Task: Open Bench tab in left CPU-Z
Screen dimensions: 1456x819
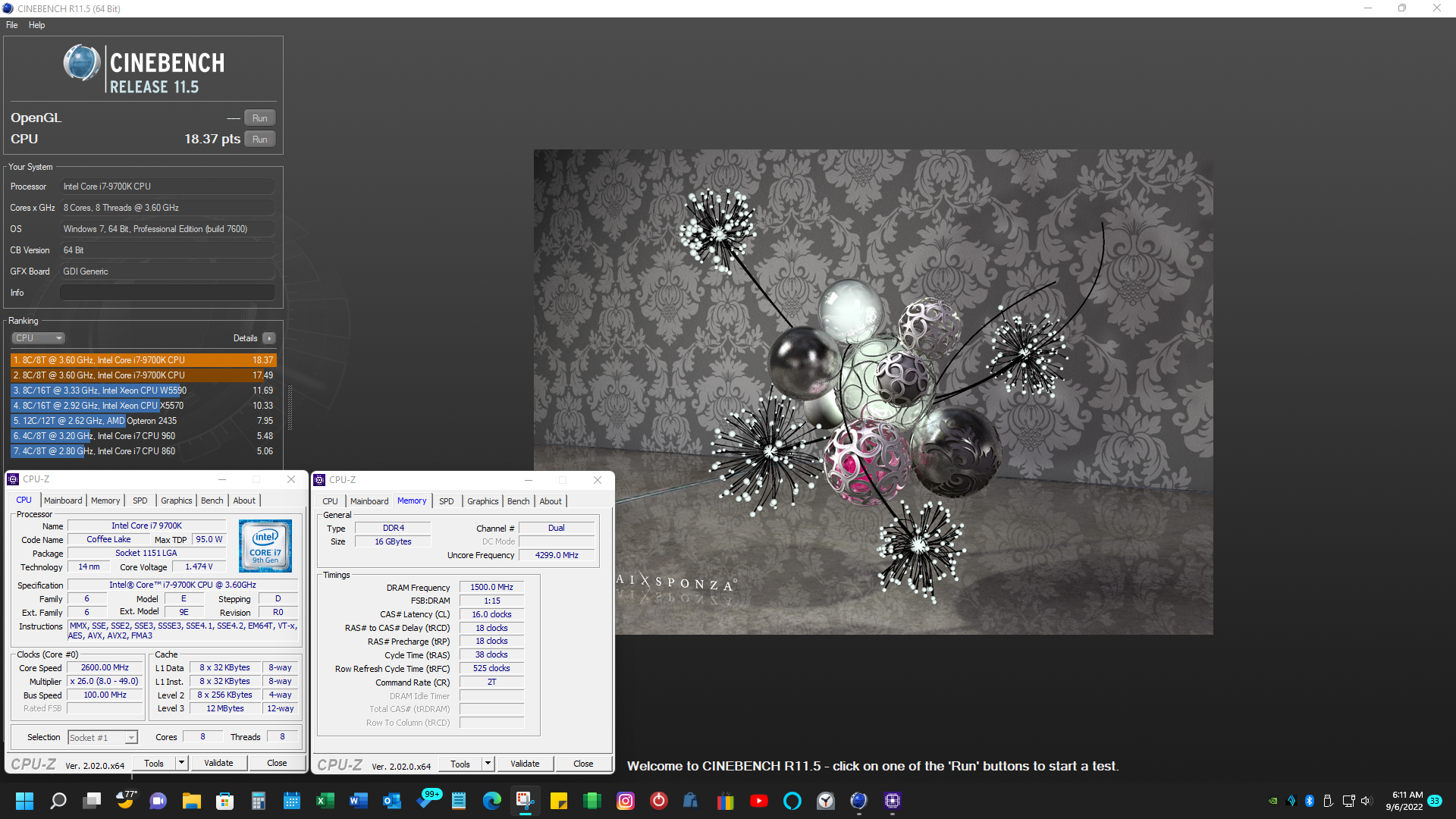Action: tap(212, 500)
